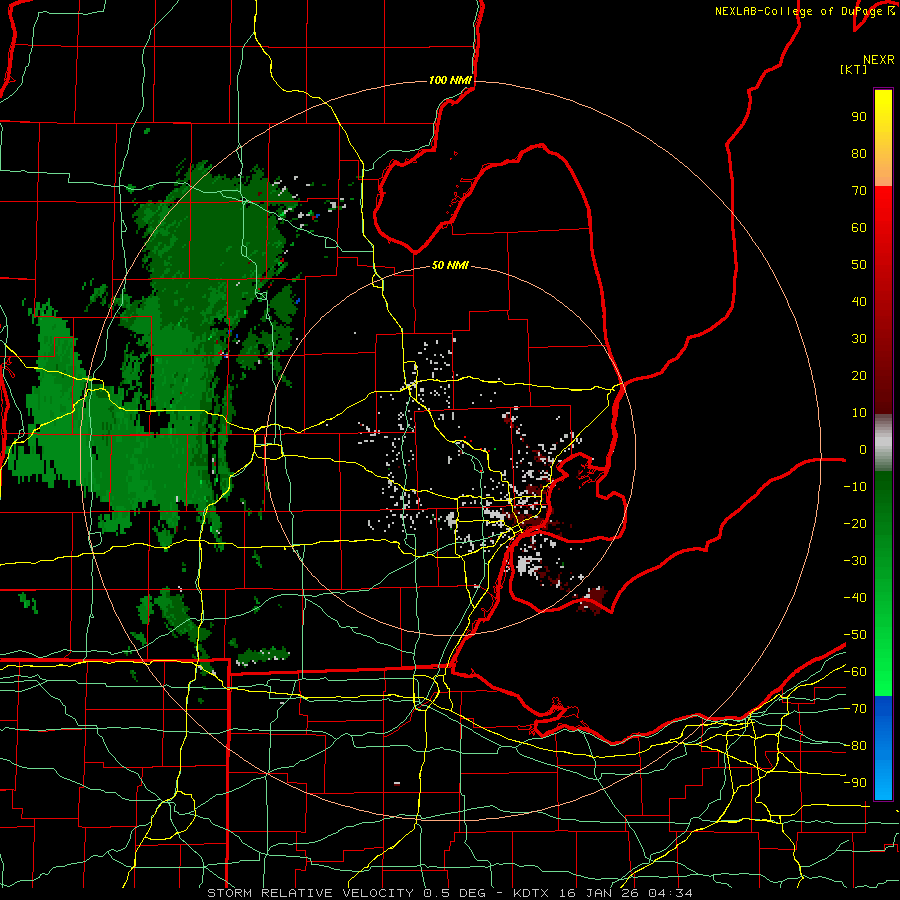Image resolution: width=900 pixels, height=900 pixels.
Task: Select the "50" value on the velocity scale
Action: [x=859, y=265]
